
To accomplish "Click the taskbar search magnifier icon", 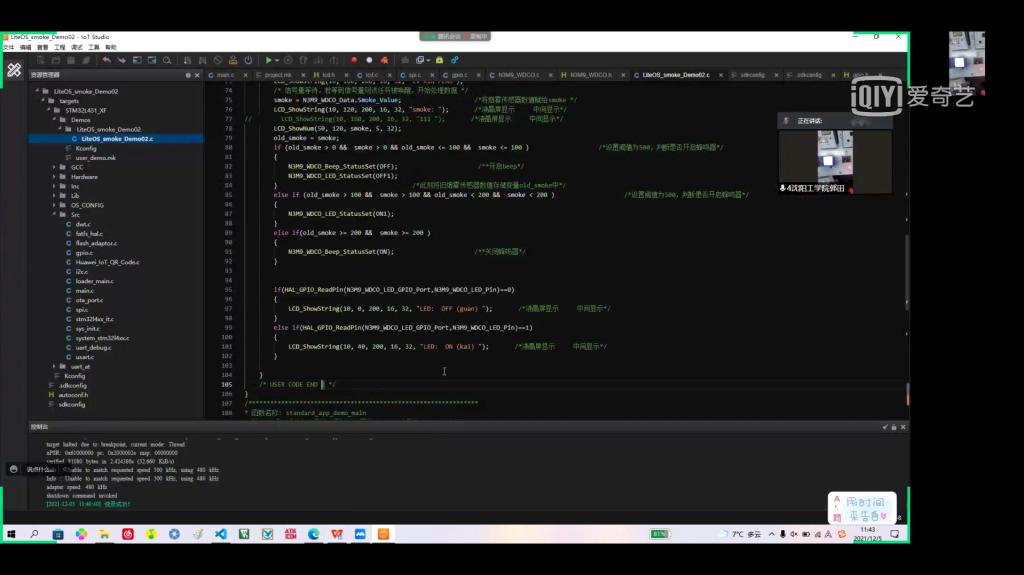I will [35, 534].
